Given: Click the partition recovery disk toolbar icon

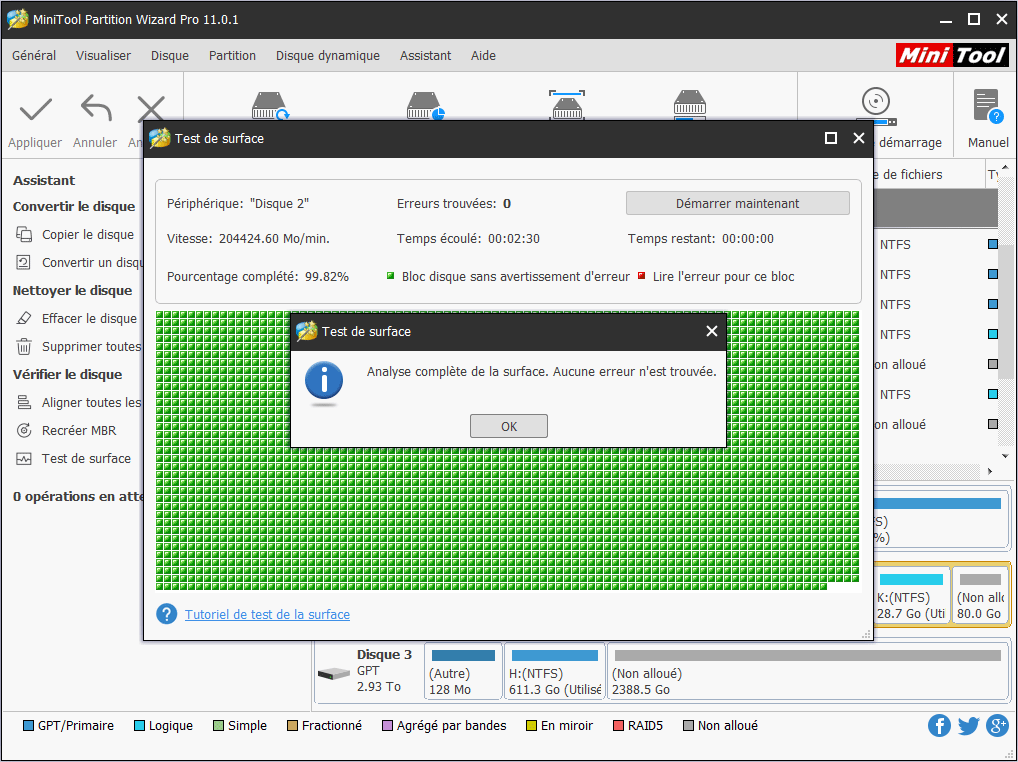Looking at the screenshot, I should click(x=425, y=106).
